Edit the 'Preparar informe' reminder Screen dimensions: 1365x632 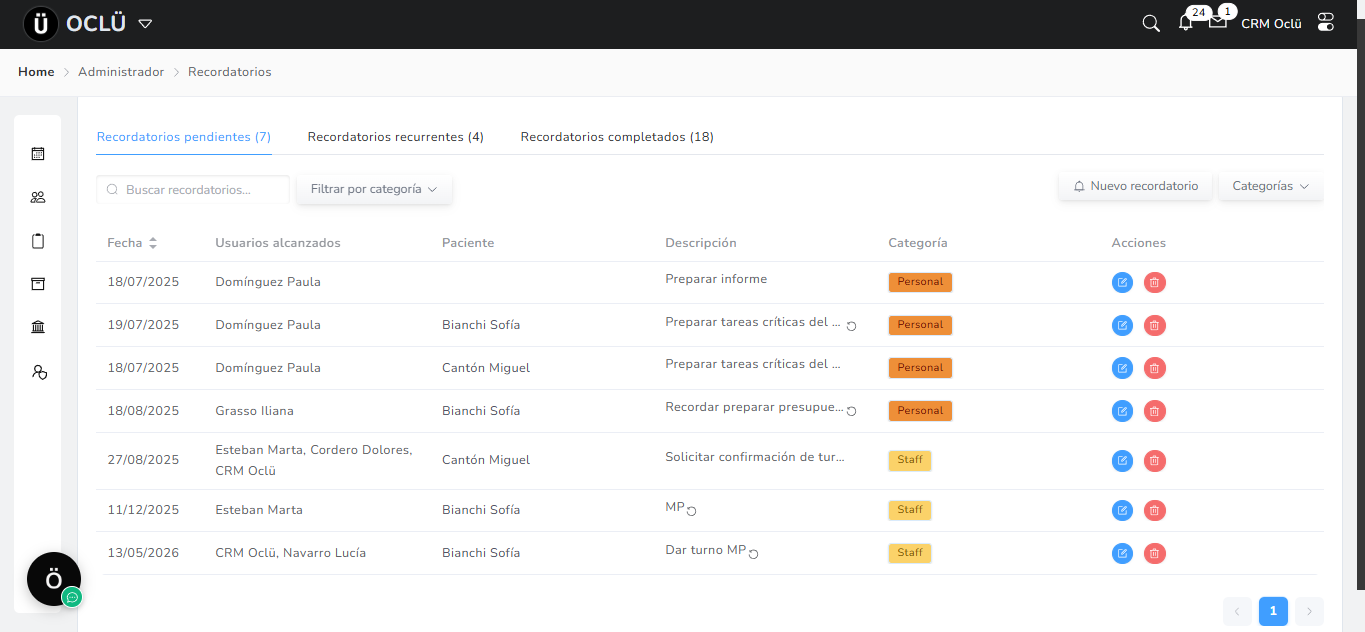coord(1123,283)
